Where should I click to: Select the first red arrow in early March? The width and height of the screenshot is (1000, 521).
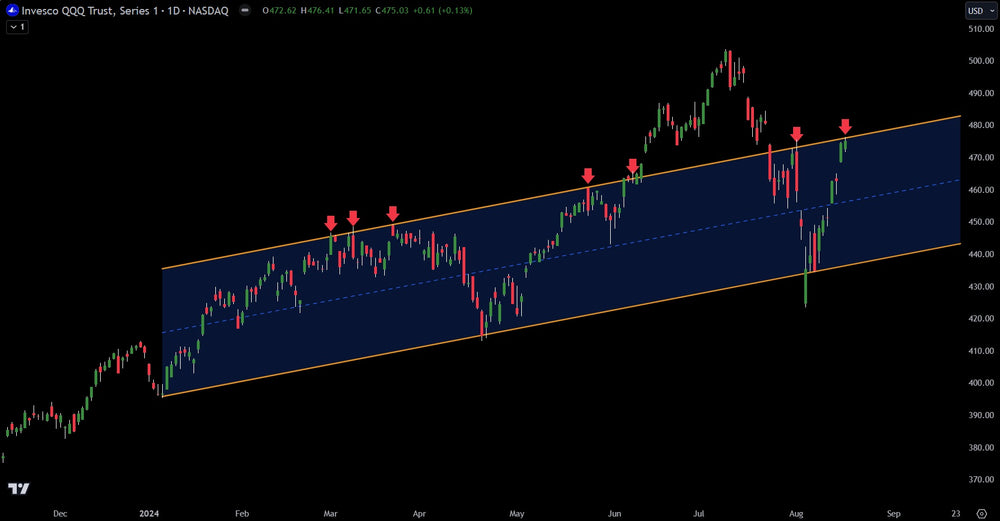click(331, 223)
